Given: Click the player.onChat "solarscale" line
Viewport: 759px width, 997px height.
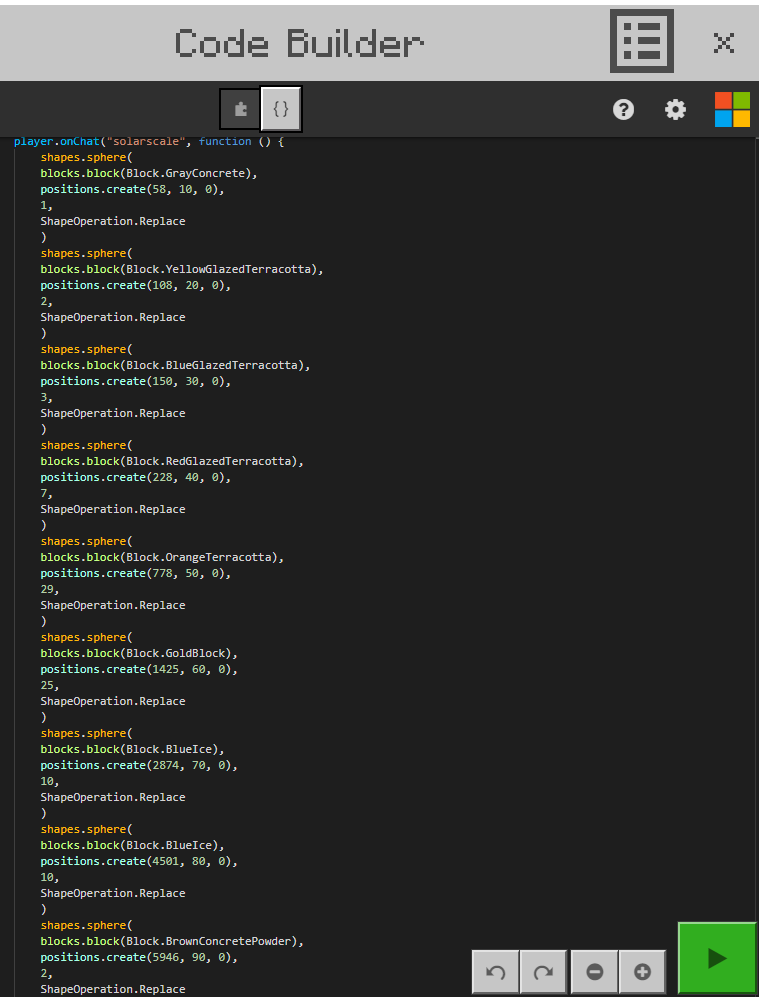Looking at the screenshot, I should (x=149, y=141).
